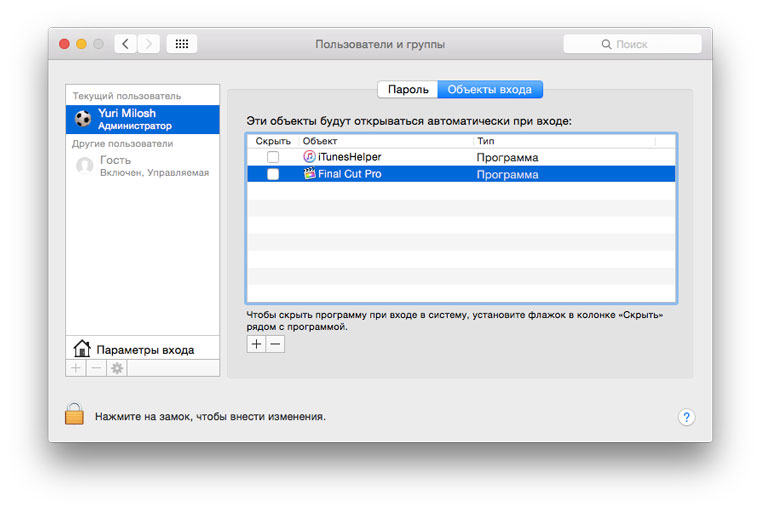Open the show-all grid view
This screenshot has width=760, height=510.
click(182, 44)
